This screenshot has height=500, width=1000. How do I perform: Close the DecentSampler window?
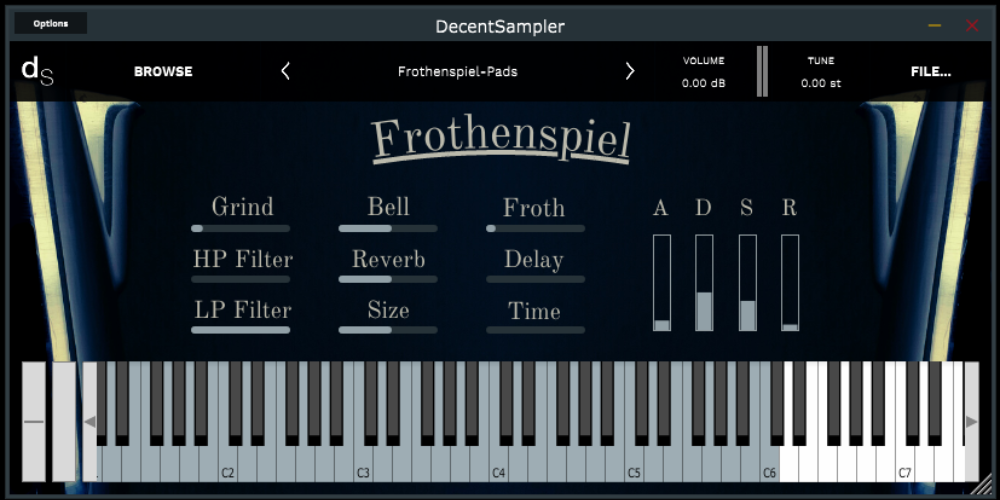[x=972, y=26]
